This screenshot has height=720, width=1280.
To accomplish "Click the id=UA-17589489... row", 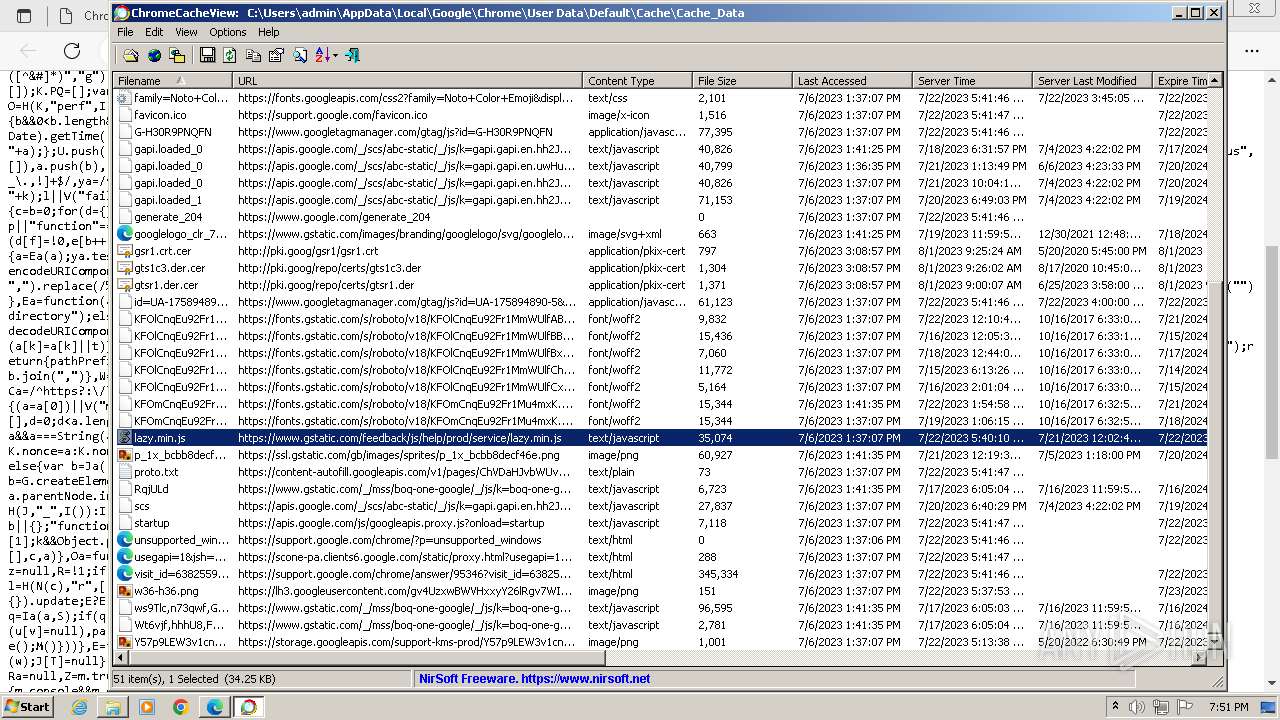I will point(660,302).
